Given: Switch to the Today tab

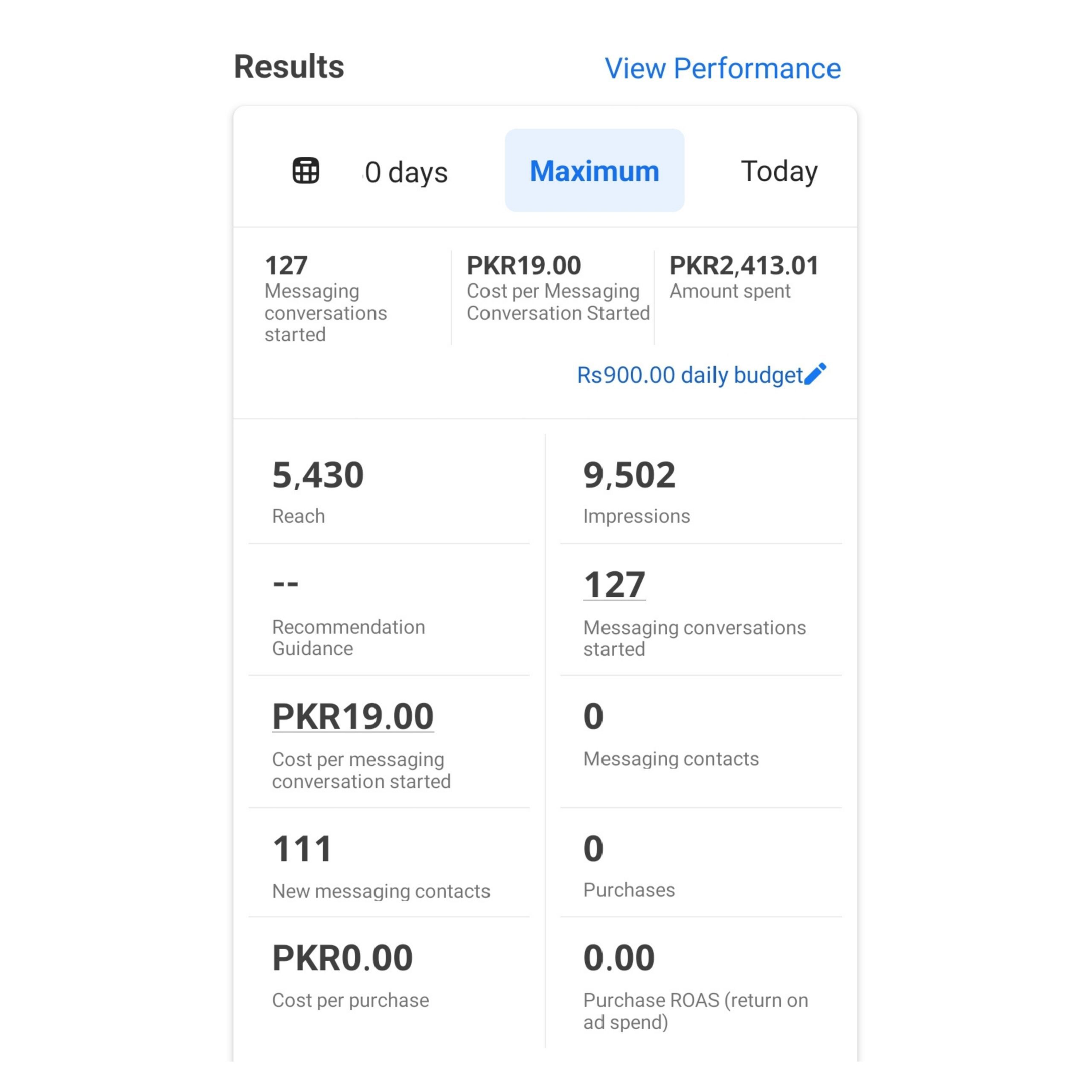Looking at the screenshot, I should tap(778, 171).
